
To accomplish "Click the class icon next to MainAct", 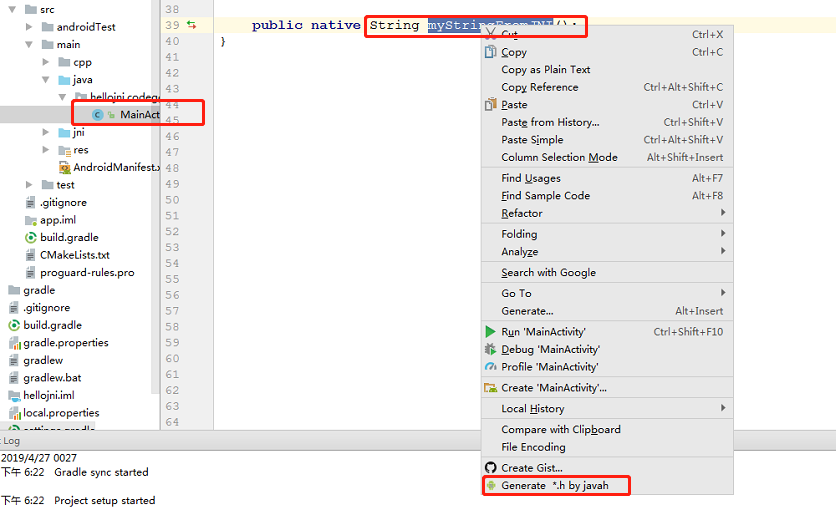I will pos(97,115).
